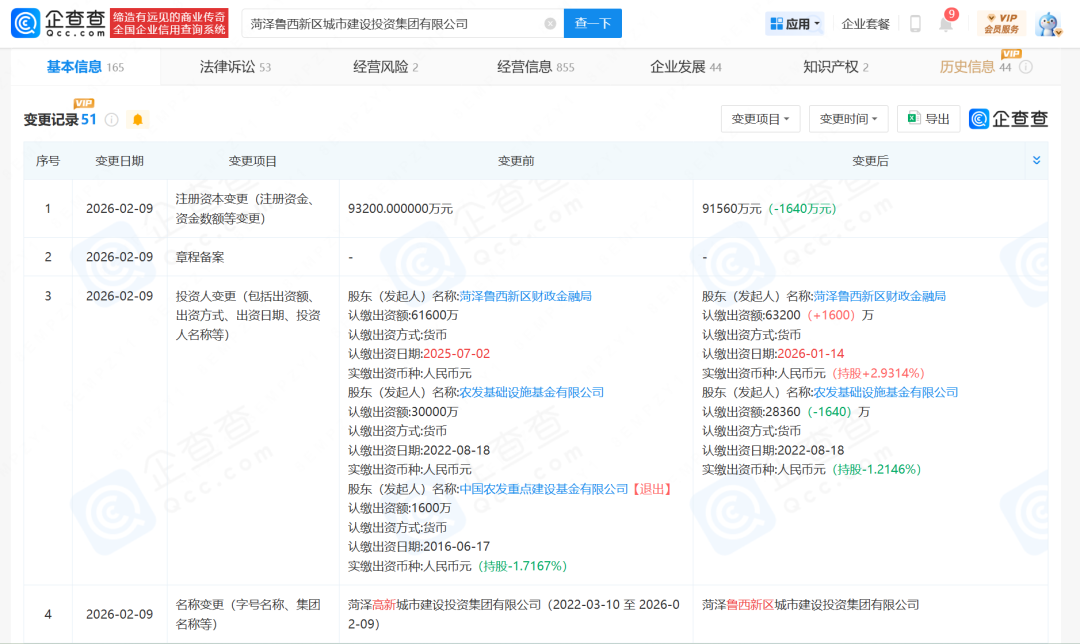
Task: Open 中国农发重点建设基金有限公司 shareholder link
Action: coord(544,489)
